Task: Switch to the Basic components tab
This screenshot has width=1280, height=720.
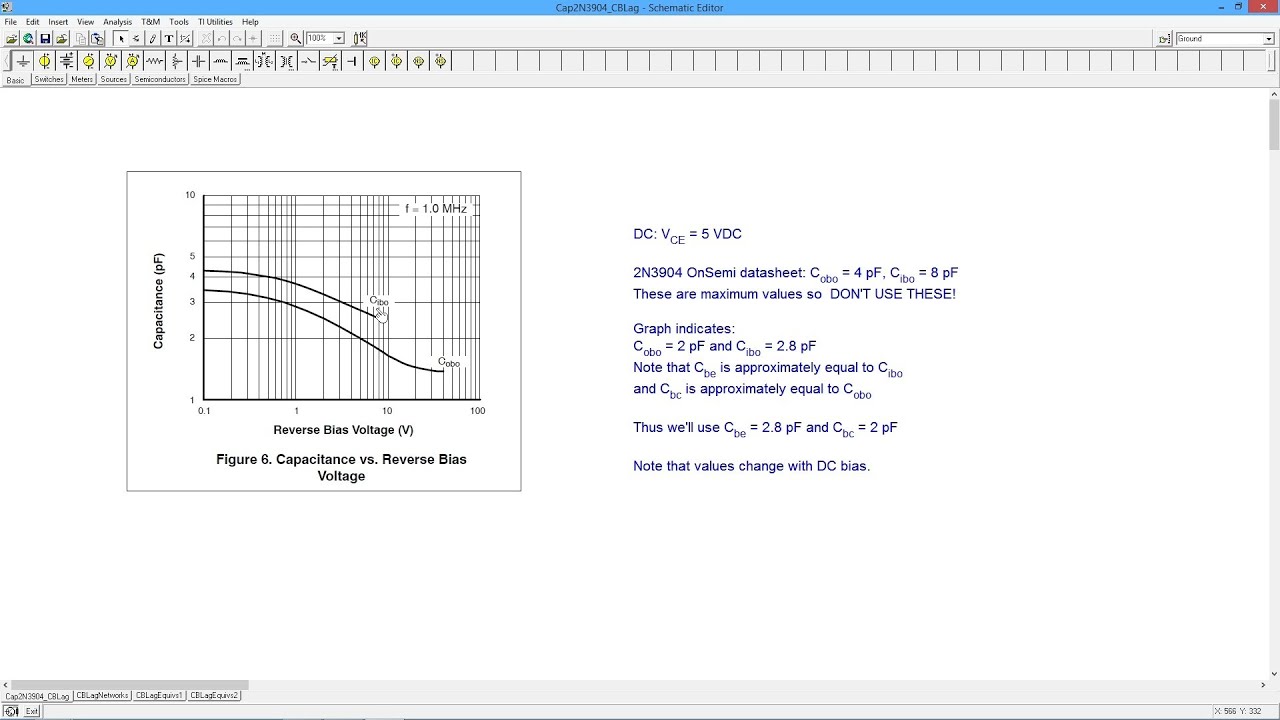Action: [15, 79]
